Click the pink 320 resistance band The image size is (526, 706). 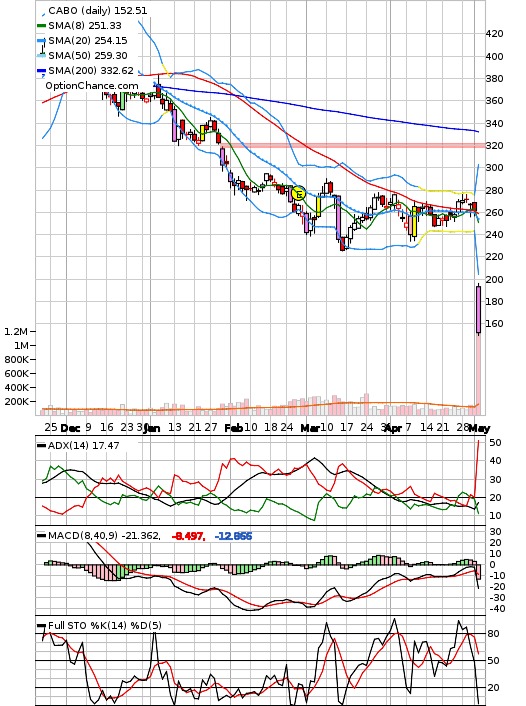click(361, 145)
